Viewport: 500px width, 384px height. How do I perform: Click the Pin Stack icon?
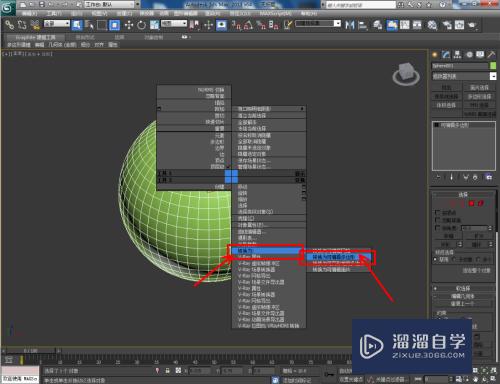coord(438,177)
